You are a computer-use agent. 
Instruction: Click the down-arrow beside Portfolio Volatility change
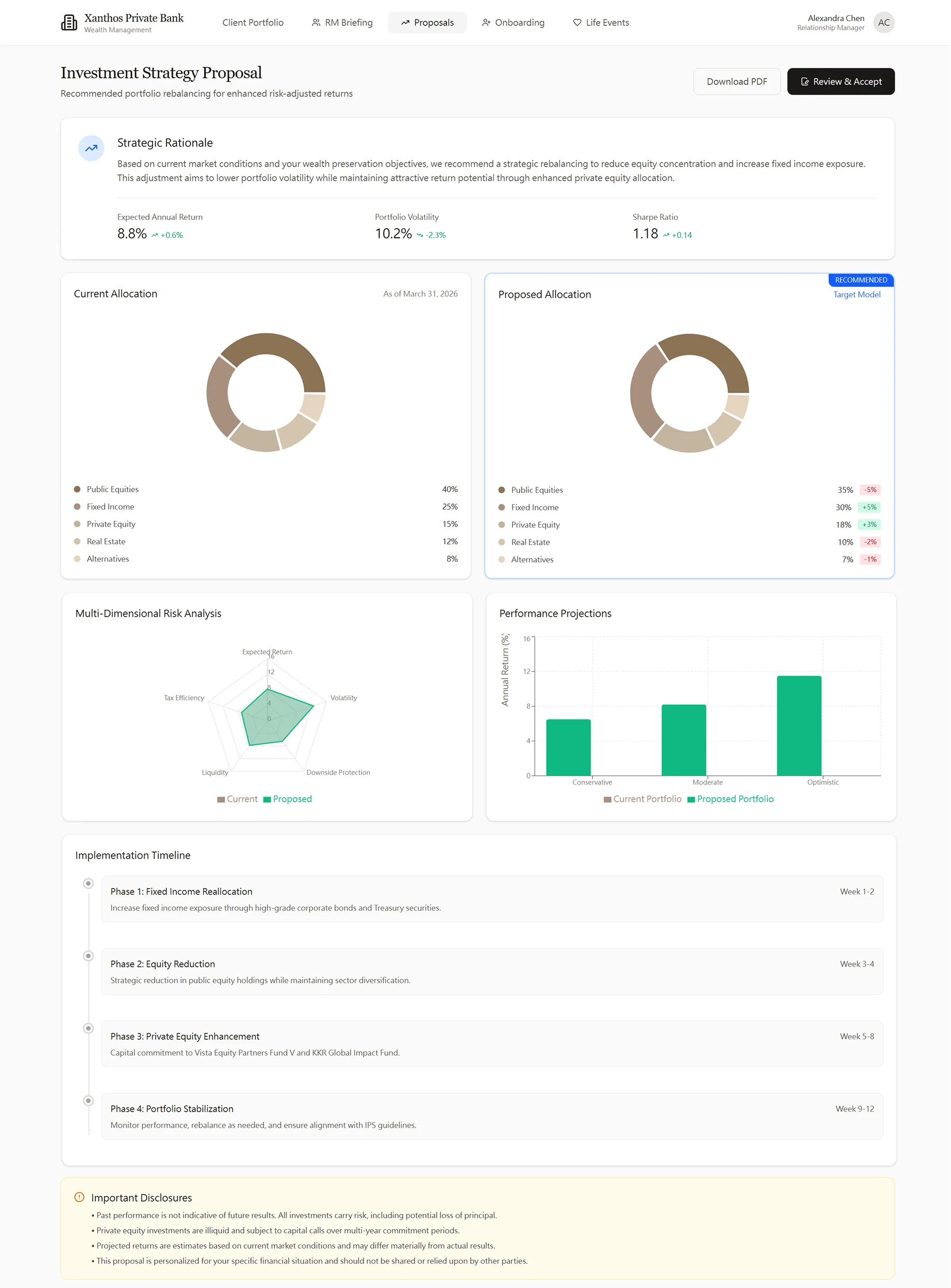coord(420,235)
